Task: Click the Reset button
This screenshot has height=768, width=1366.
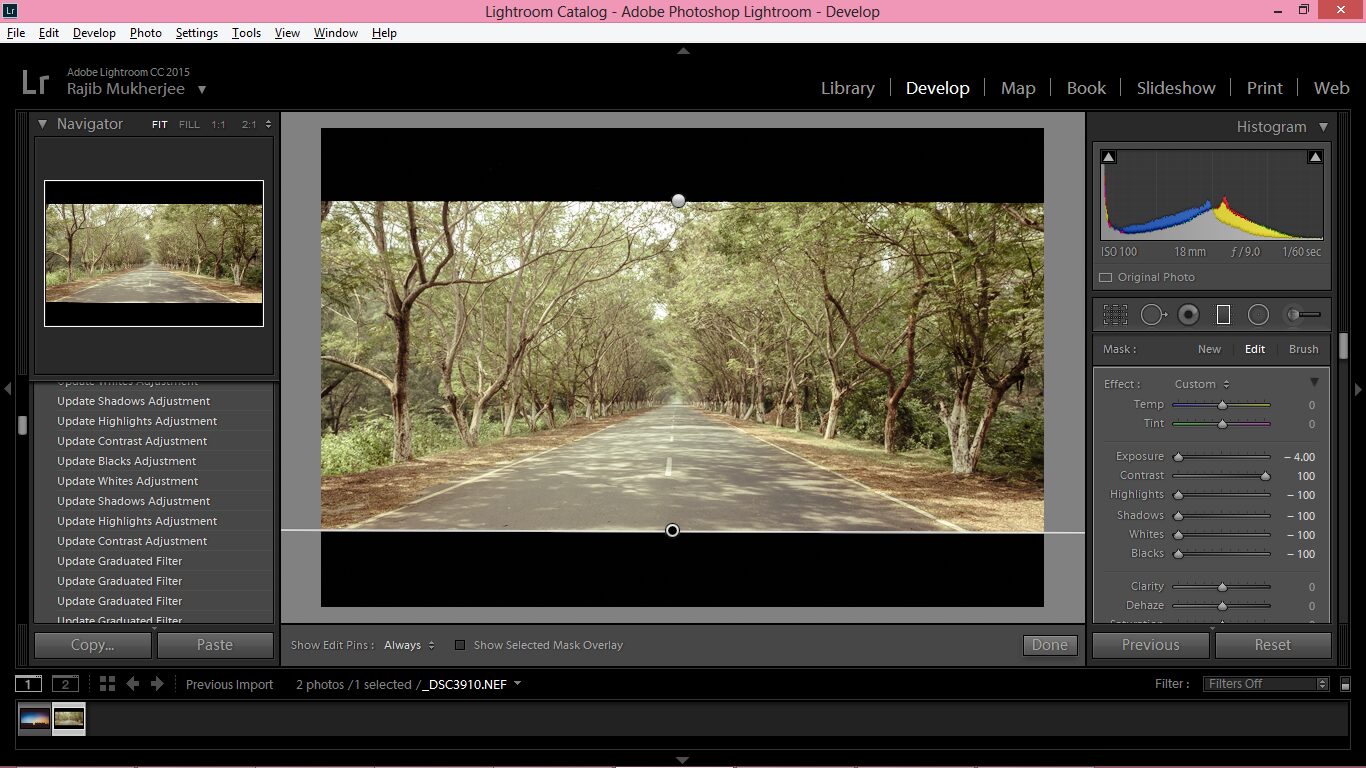Action: tap(1273, 645)
